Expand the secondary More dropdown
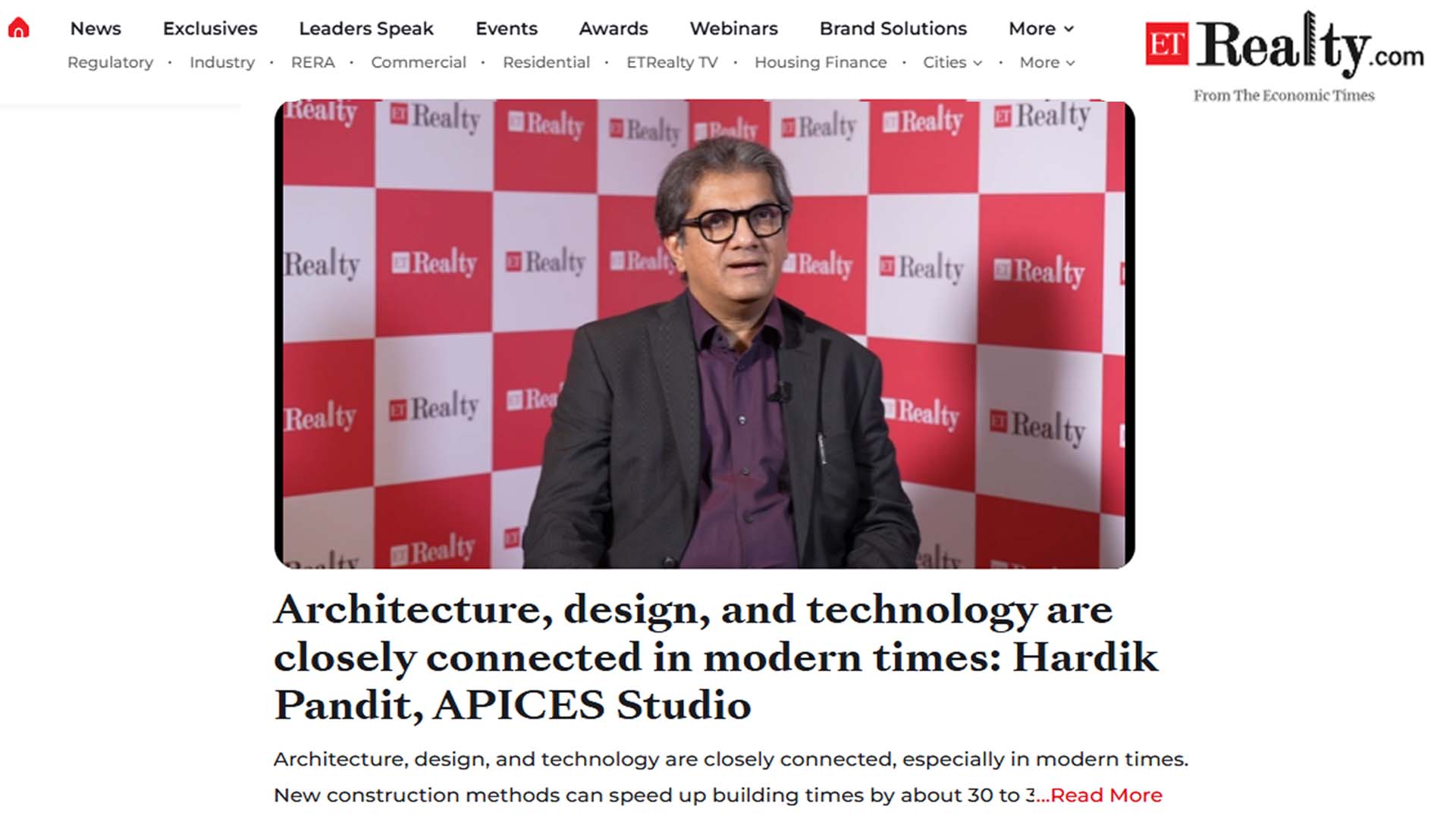 point(1046,63)
